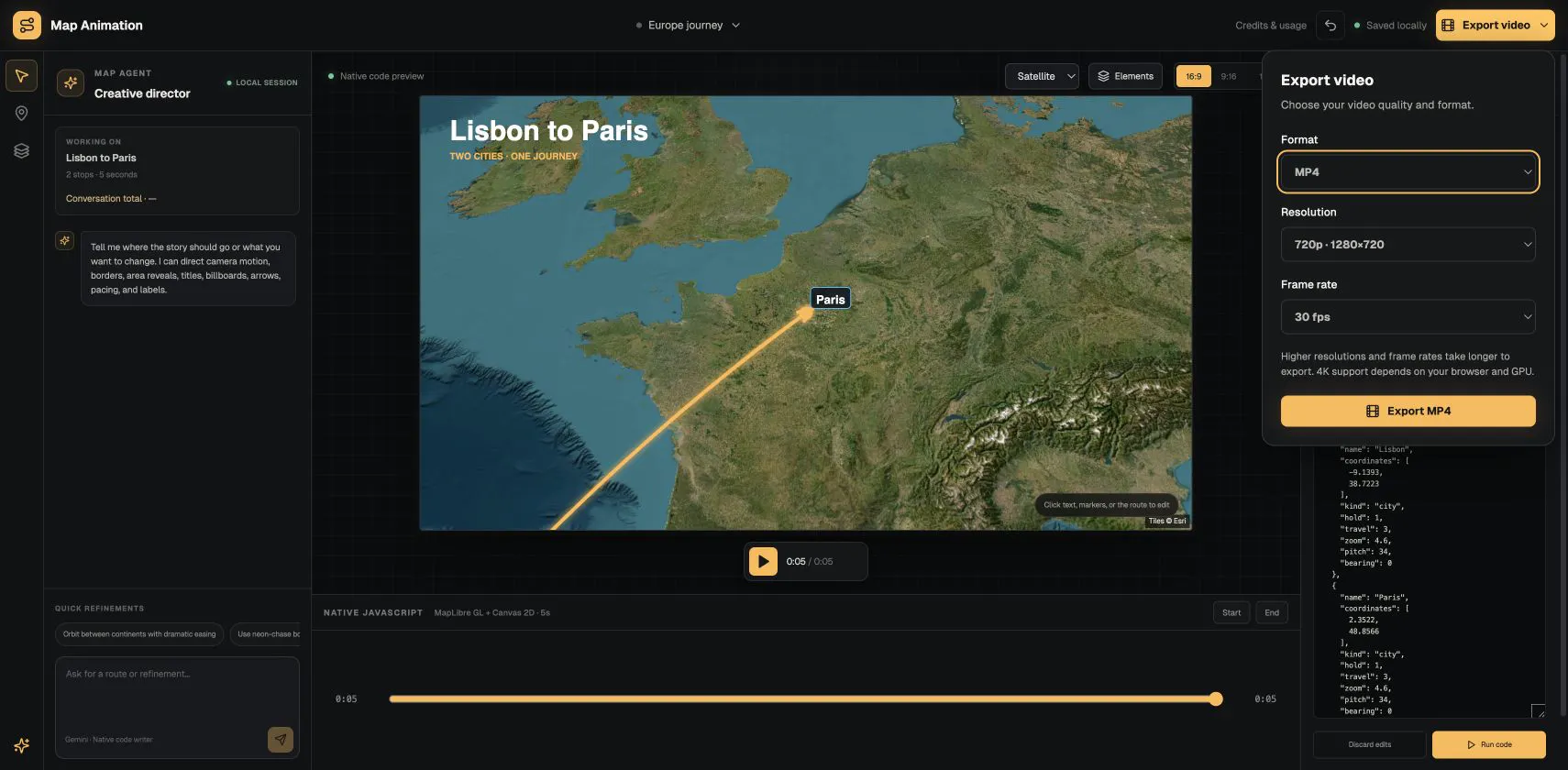Click the undo arrow icon in header
Screen dimensions: 1568x770
[x=1331, y=26]
